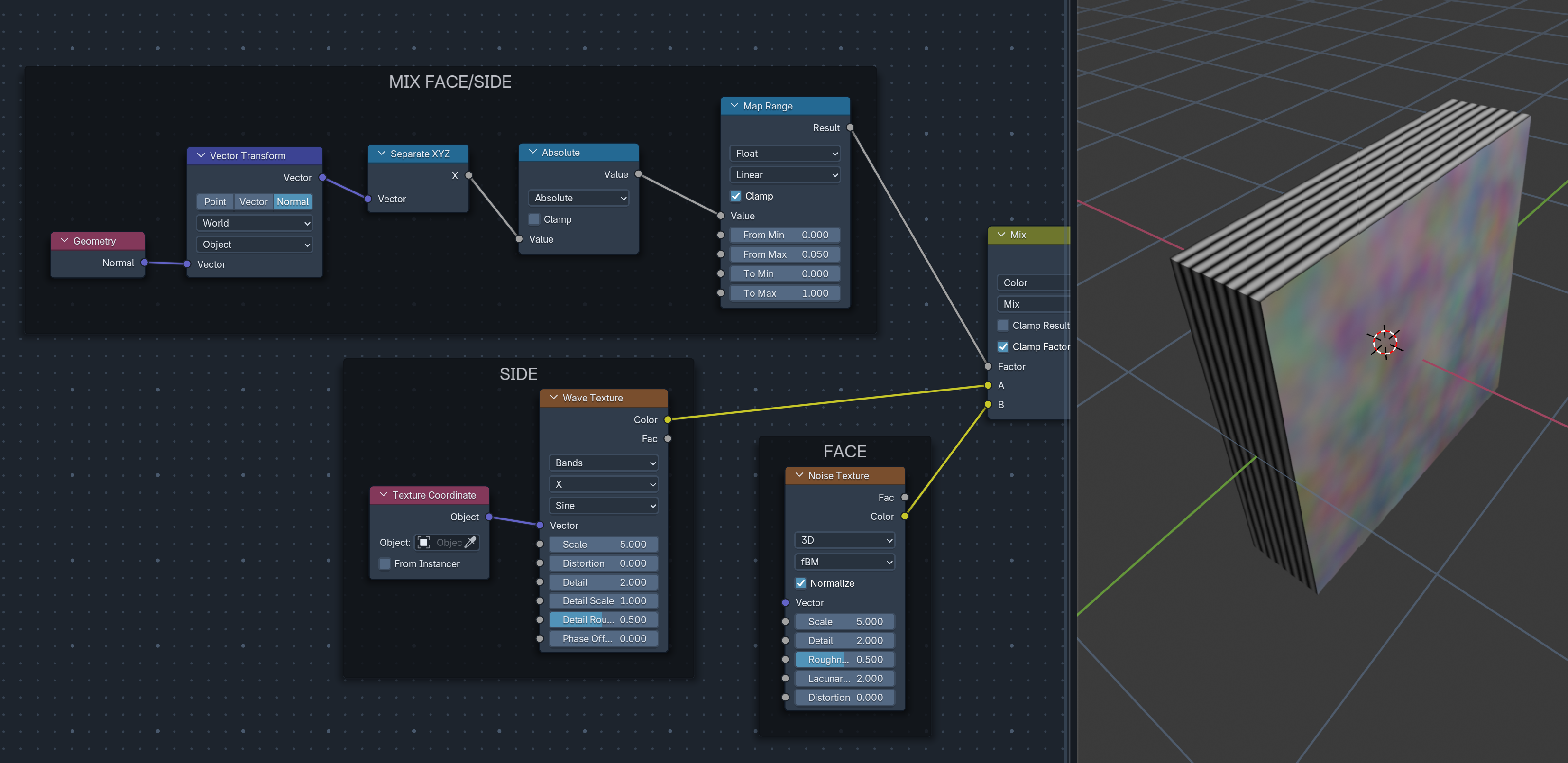Click the Noise Texture Vector input socket
The width and height of the screenshot is (1568, 763).
coord(785,602)
